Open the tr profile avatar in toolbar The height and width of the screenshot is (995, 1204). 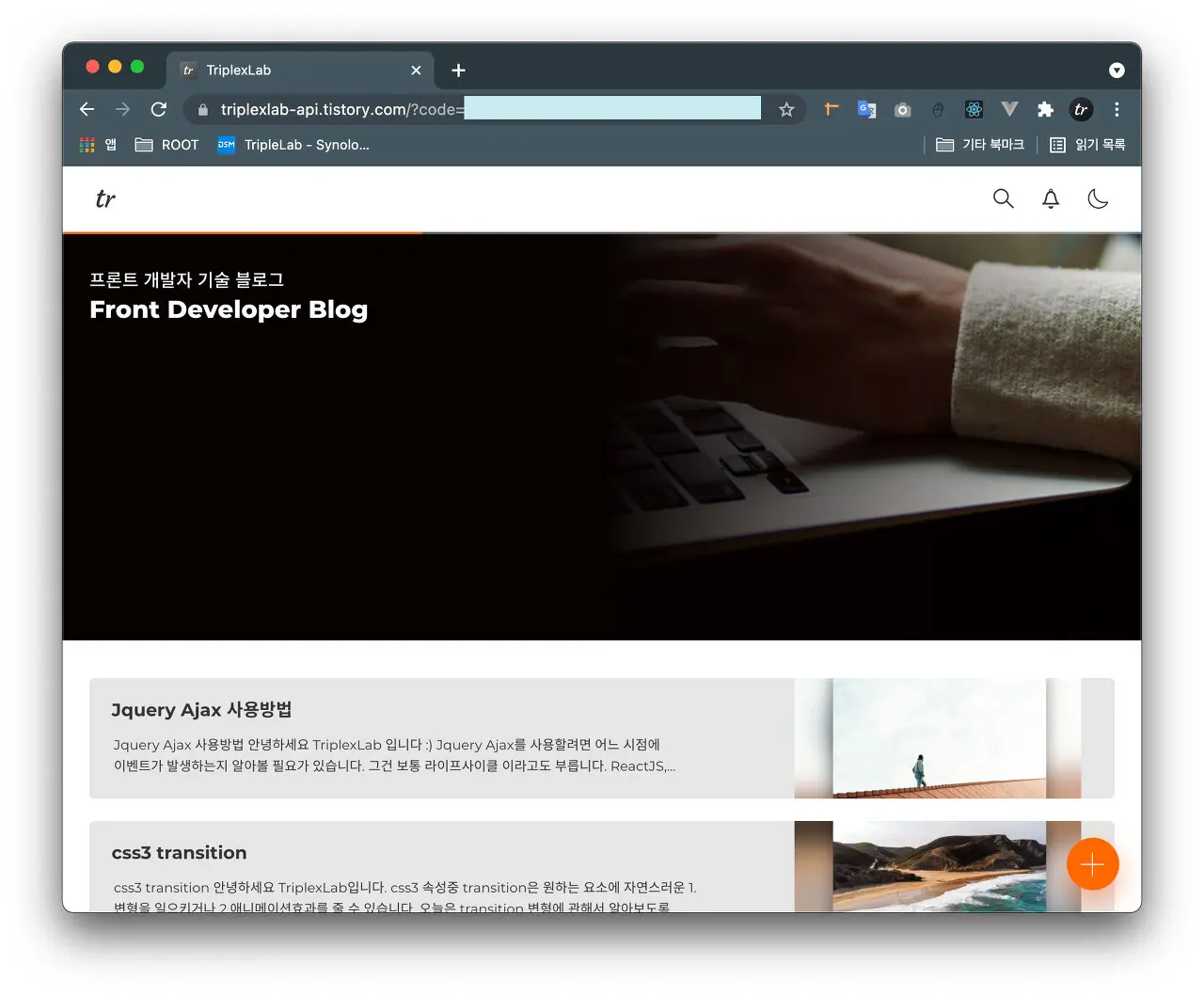(1081, 110)
